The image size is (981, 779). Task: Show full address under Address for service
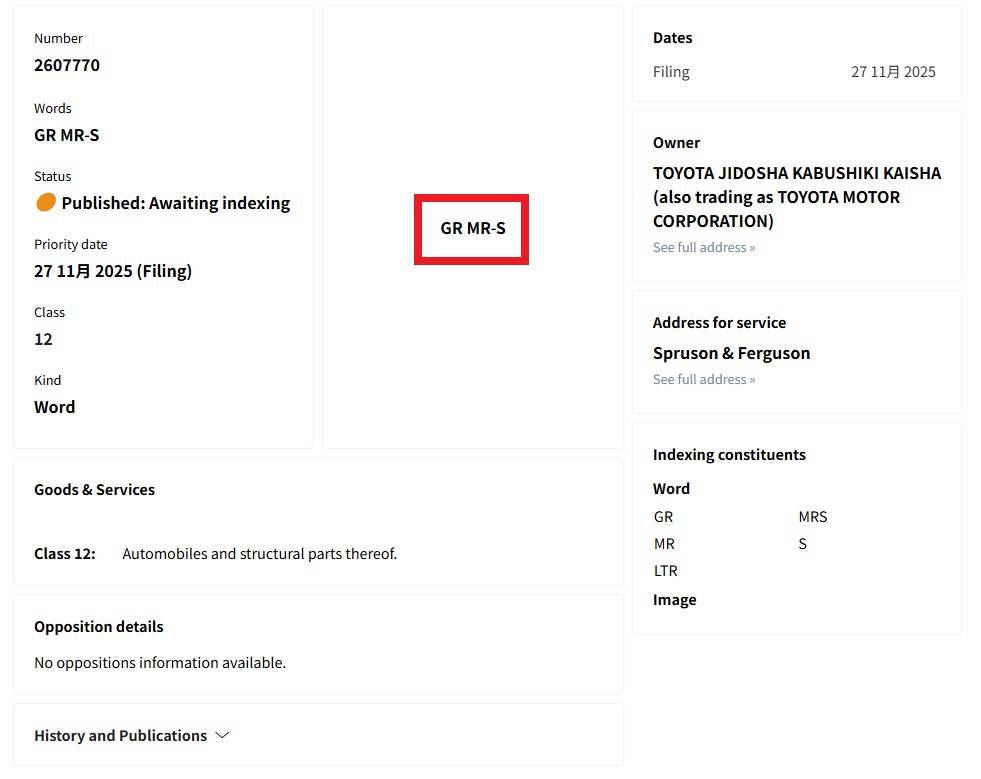pyautogui.click(x=704, y=379)
